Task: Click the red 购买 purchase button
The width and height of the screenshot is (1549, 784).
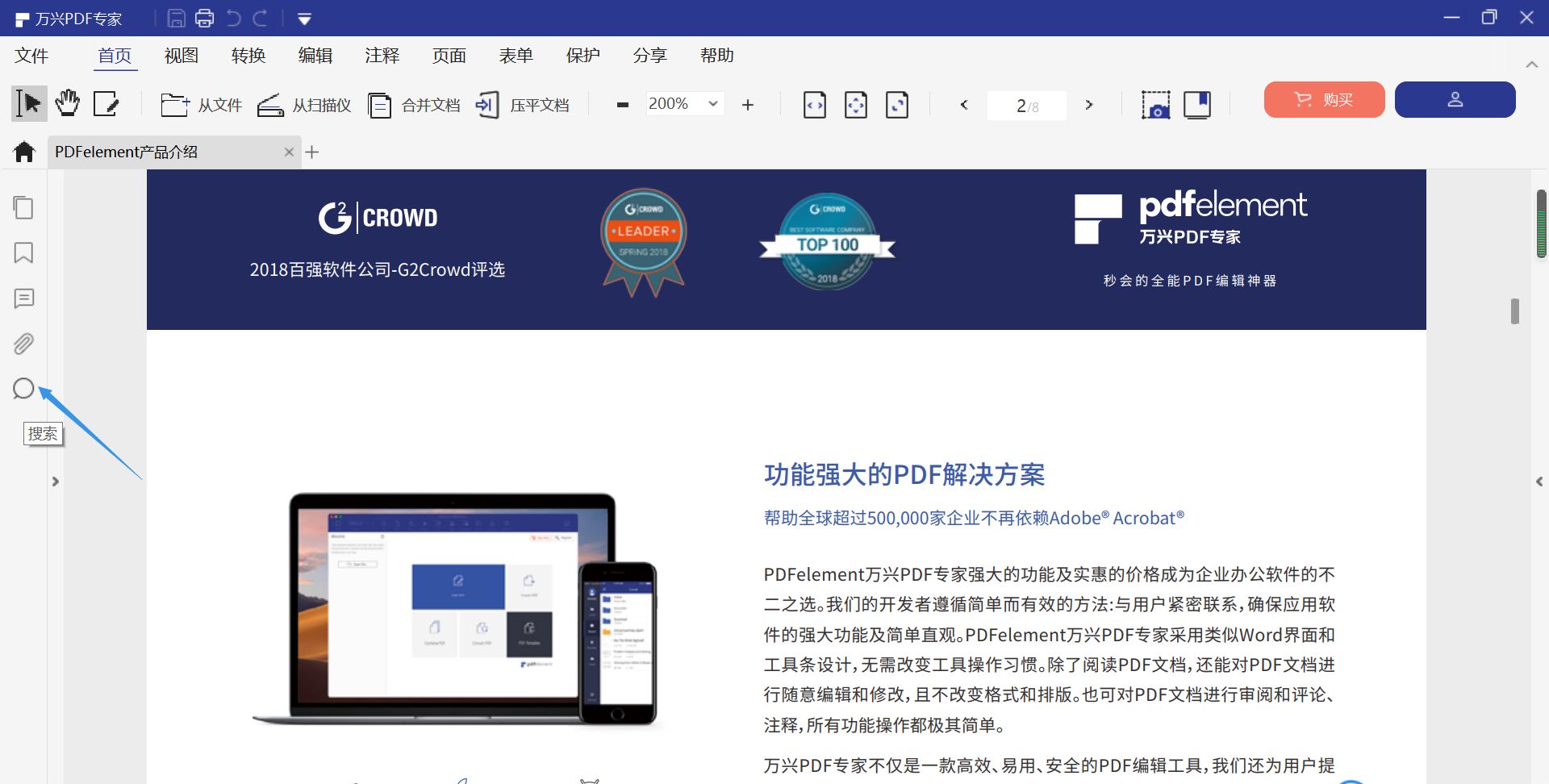Action: [1324, 99]
